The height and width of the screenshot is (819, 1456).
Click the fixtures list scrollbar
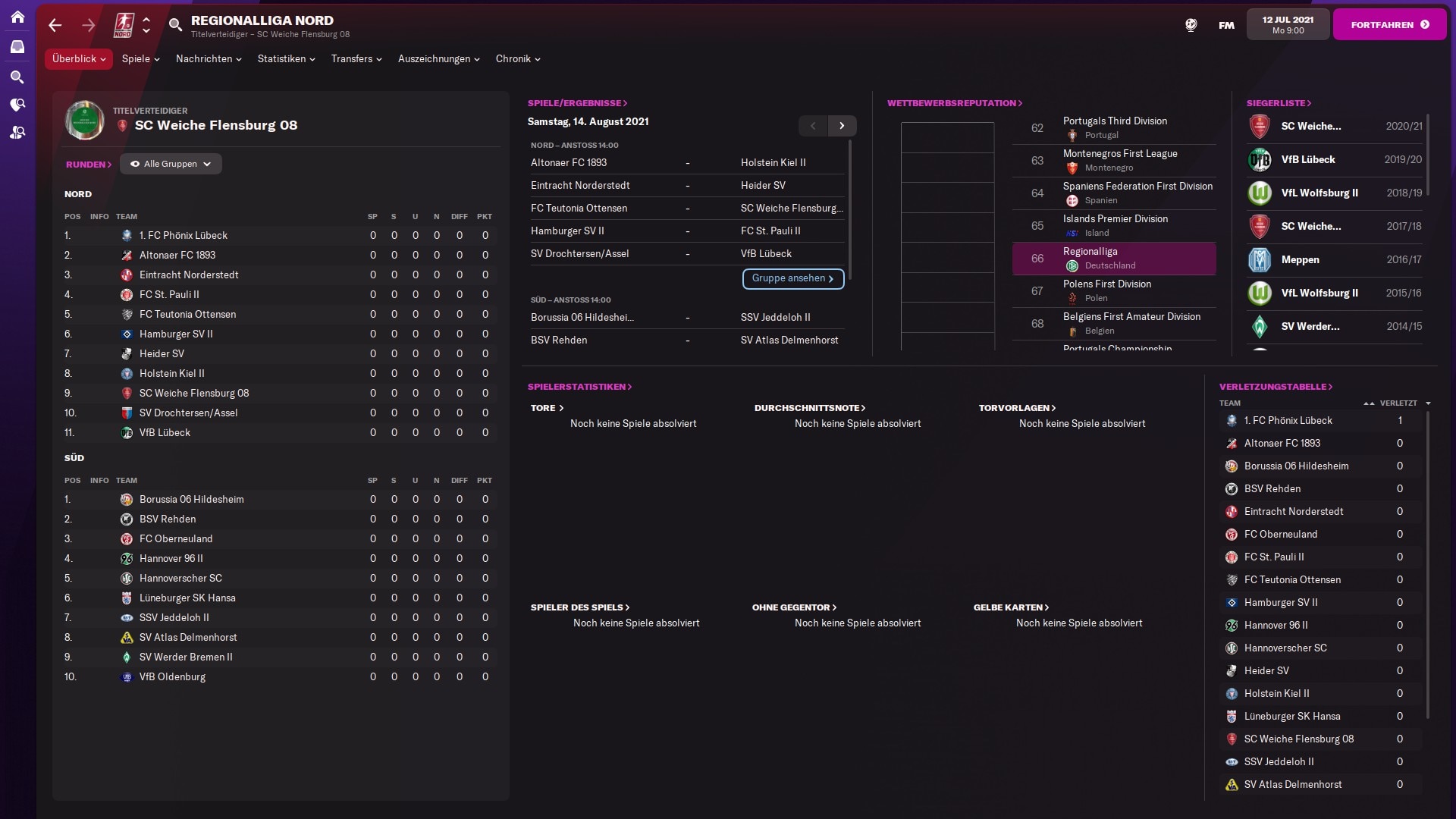tap(849, 209)
